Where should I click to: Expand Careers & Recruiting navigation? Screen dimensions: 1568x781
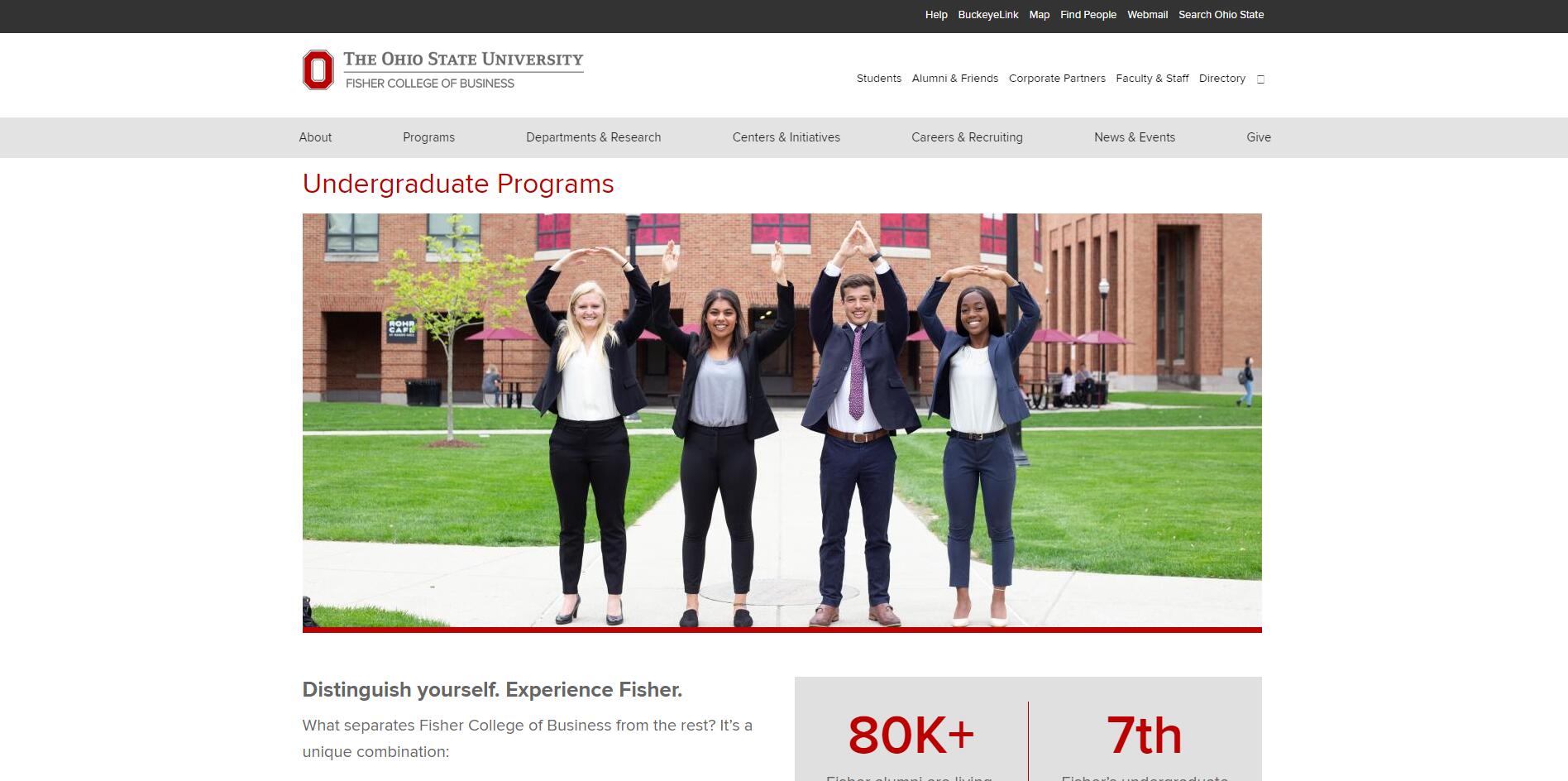[x=967, y=137]
